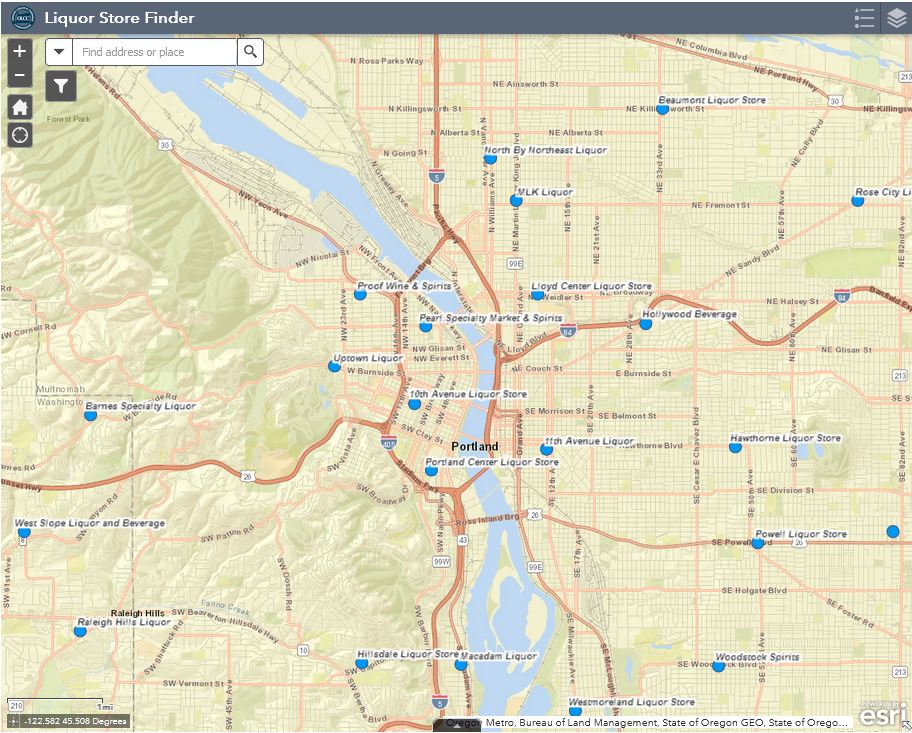This screenshot has height=733, width=912.
Task: Select 10th Avenue Liquor Store marker
Action: (x=414, y=403)
